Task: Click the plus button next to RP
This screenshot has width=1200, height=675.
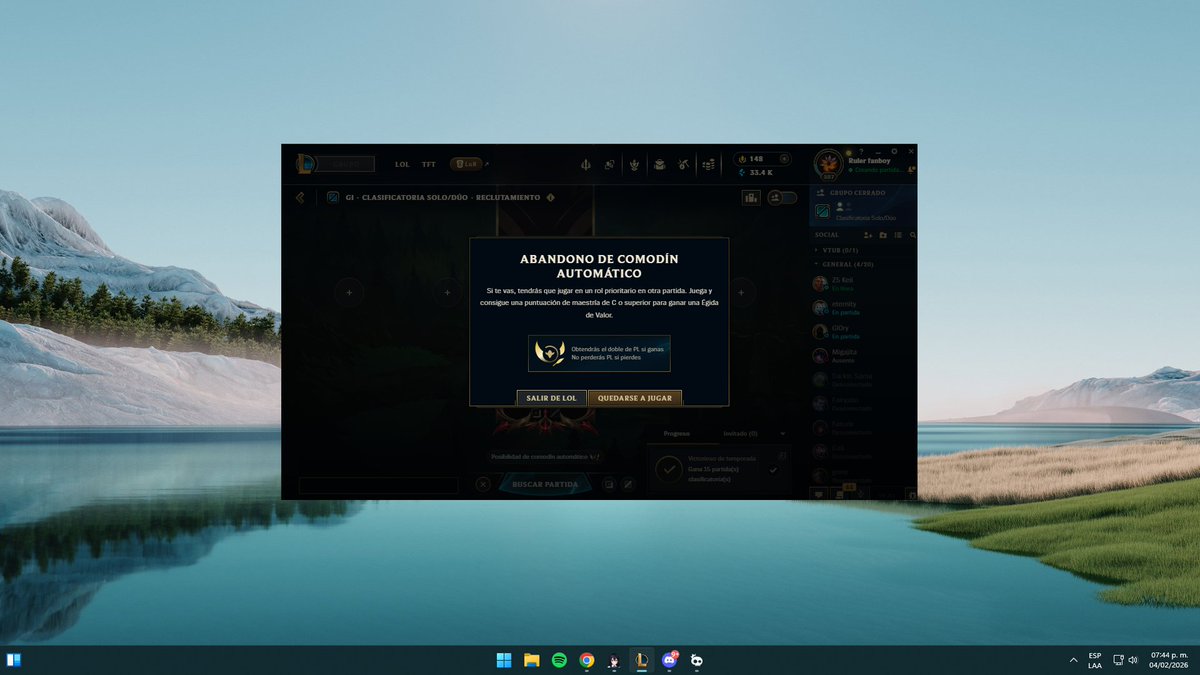Action: tap(784, 159)
